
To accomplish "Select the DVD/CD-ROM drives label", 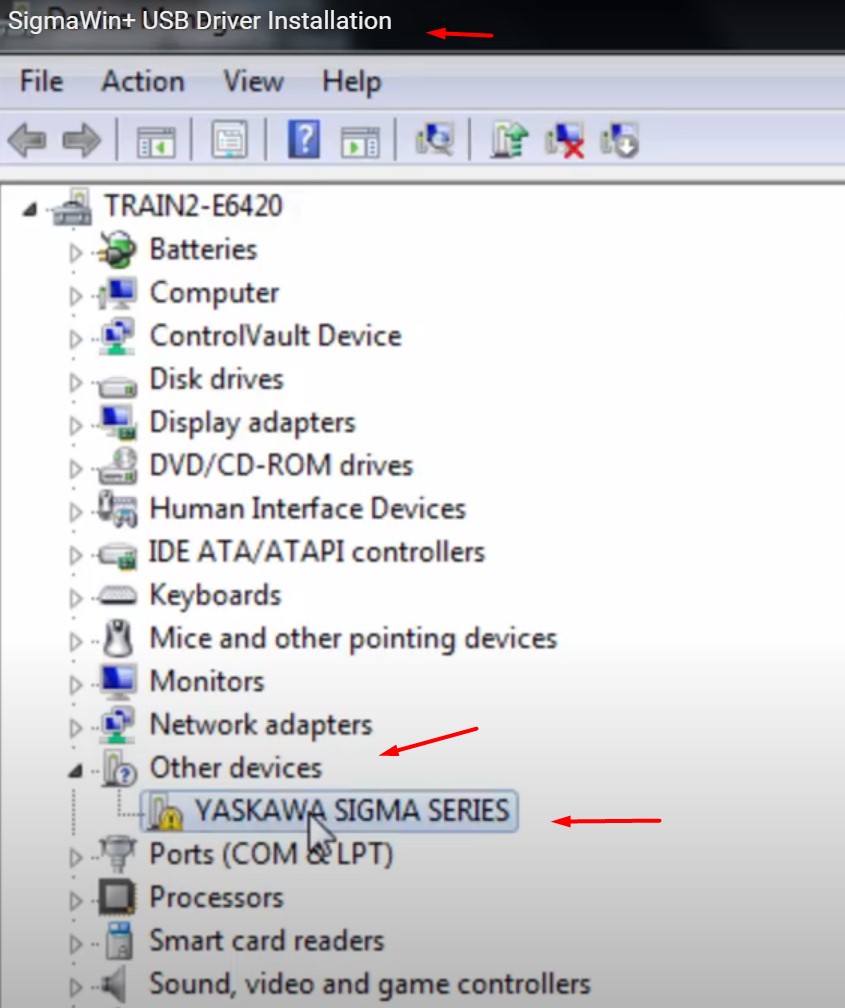I will point(281,465).
